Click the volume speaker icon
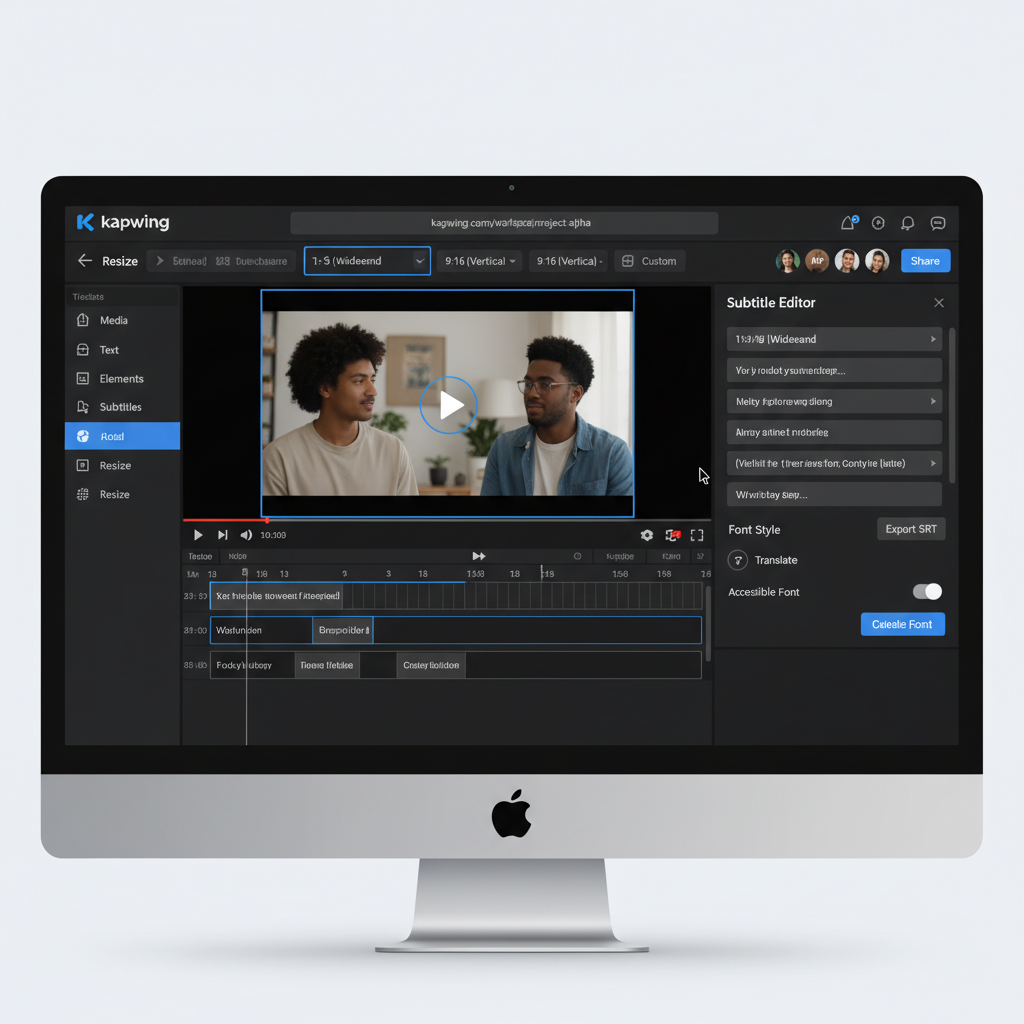1024x1024 pixels. [x=246, y=535]
